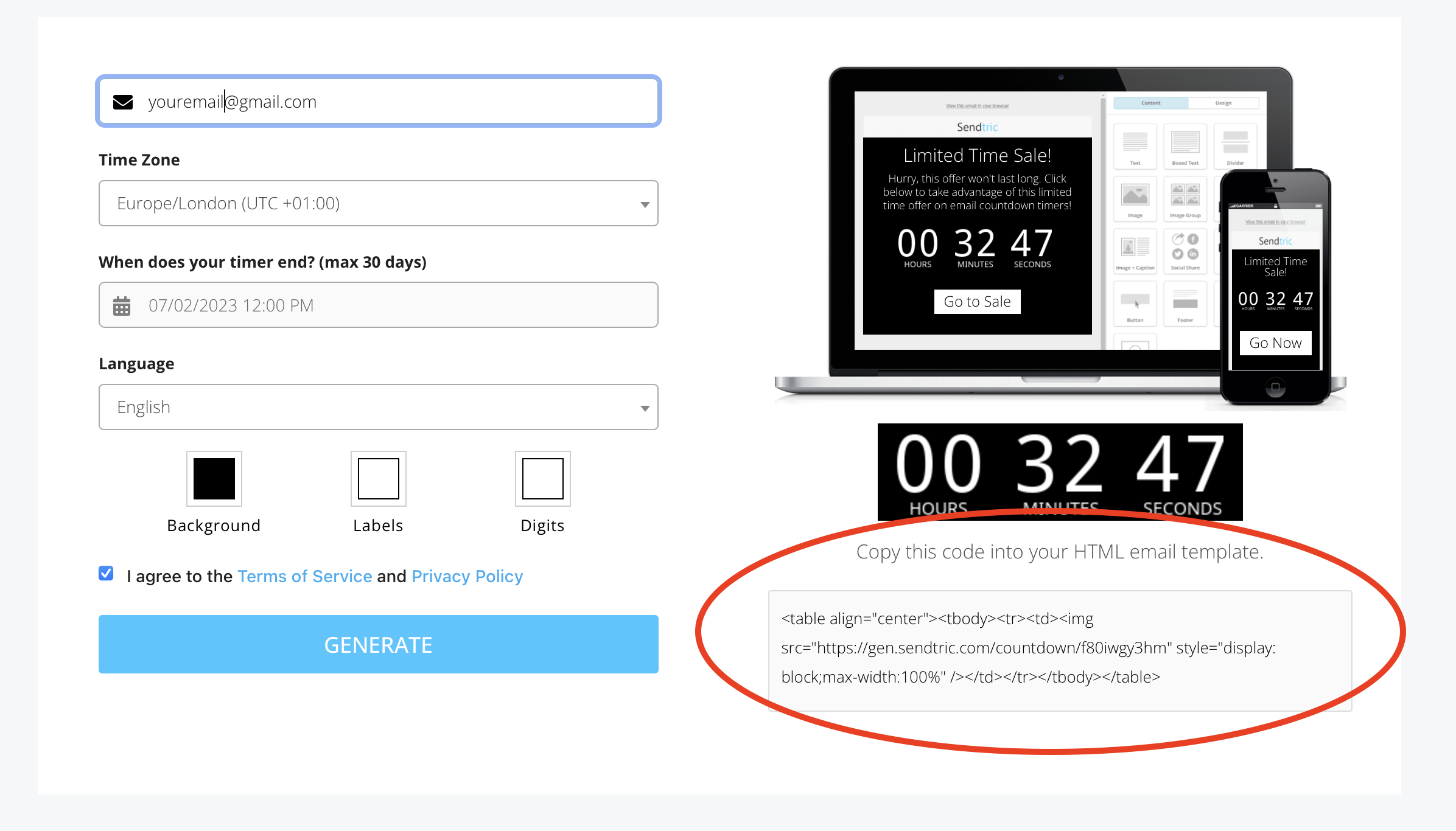Open the white Labels color swatch
The height and width of the screenshot is (831, 1456).
(x=379, y=479)
